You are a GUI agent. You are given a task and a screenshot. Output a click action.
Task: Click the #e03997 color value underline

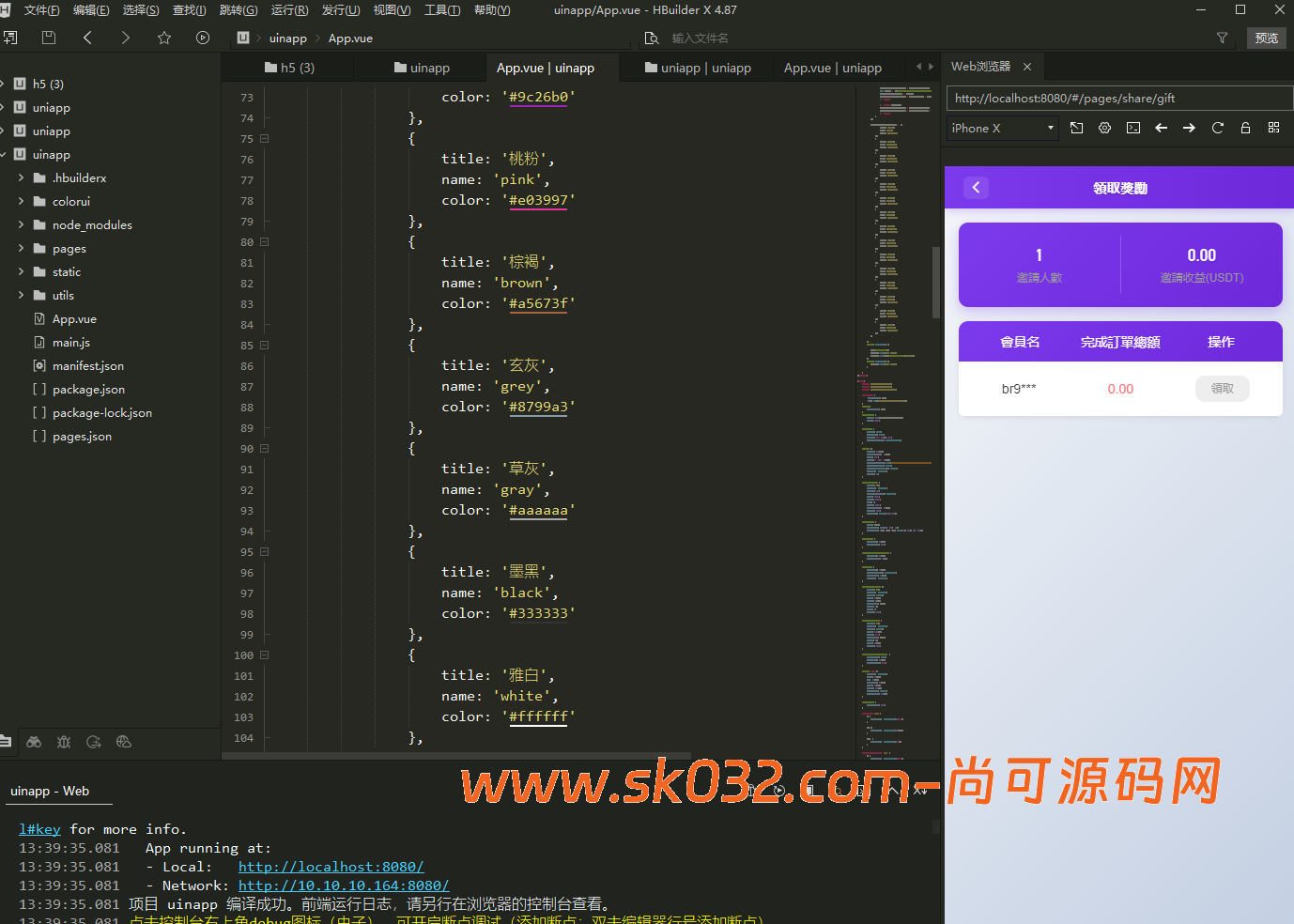(538, 201)
